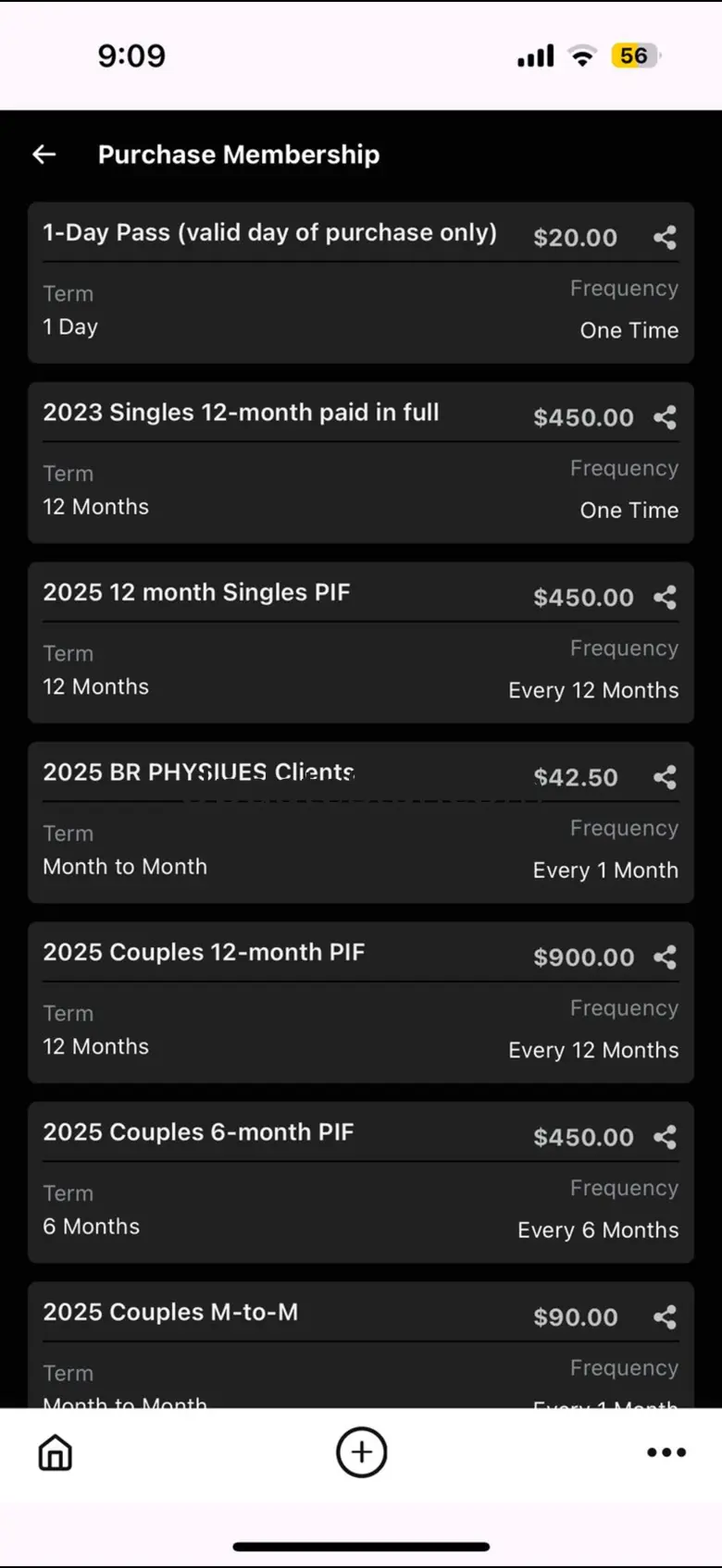Image resolution: width=722 pixels, height=1568 pixels.
Task: Go to the Home tab icon
Action: click(56, 1452)
